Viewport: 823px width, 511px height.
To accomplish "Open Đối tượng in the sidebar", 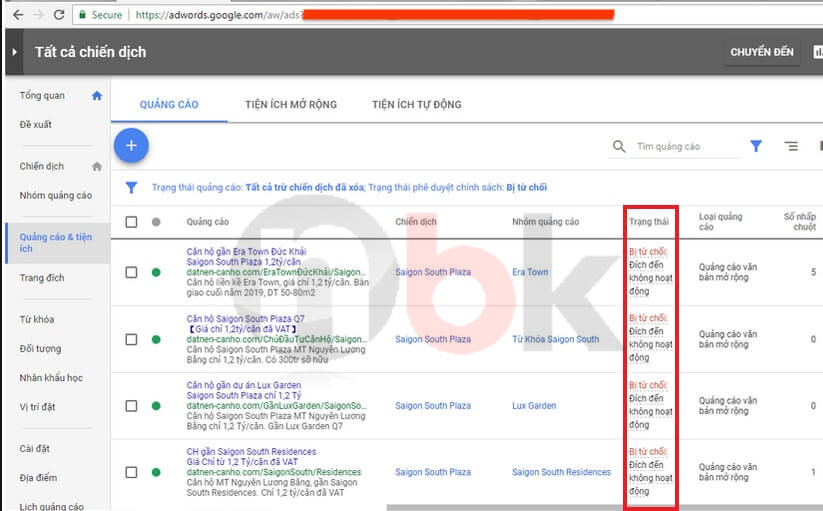I will [x=40, y=348].
